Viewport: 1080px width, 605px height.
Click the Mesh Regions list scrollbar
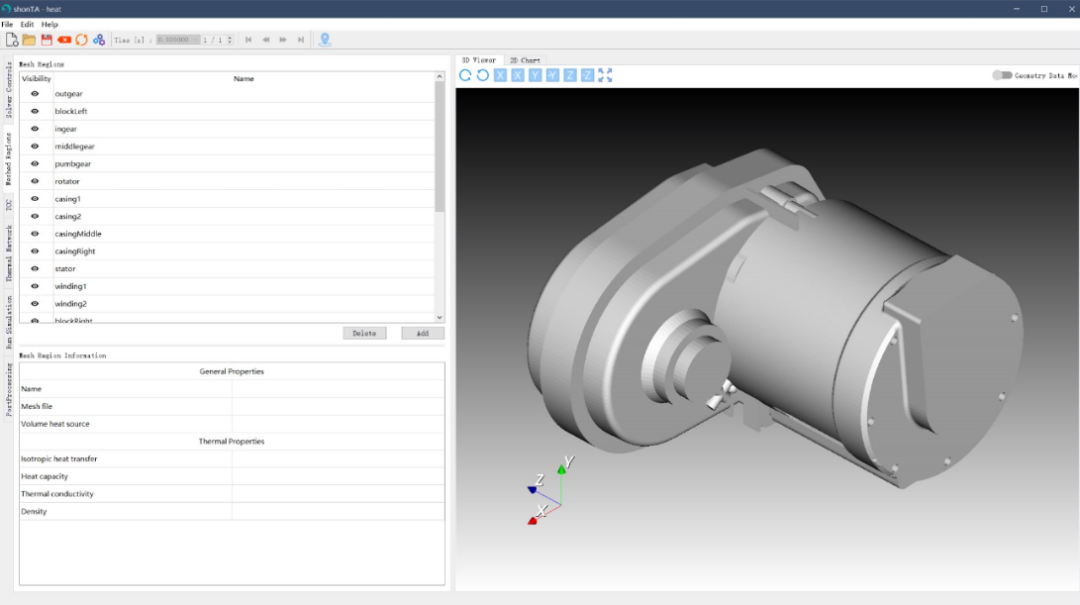(439, 145)
